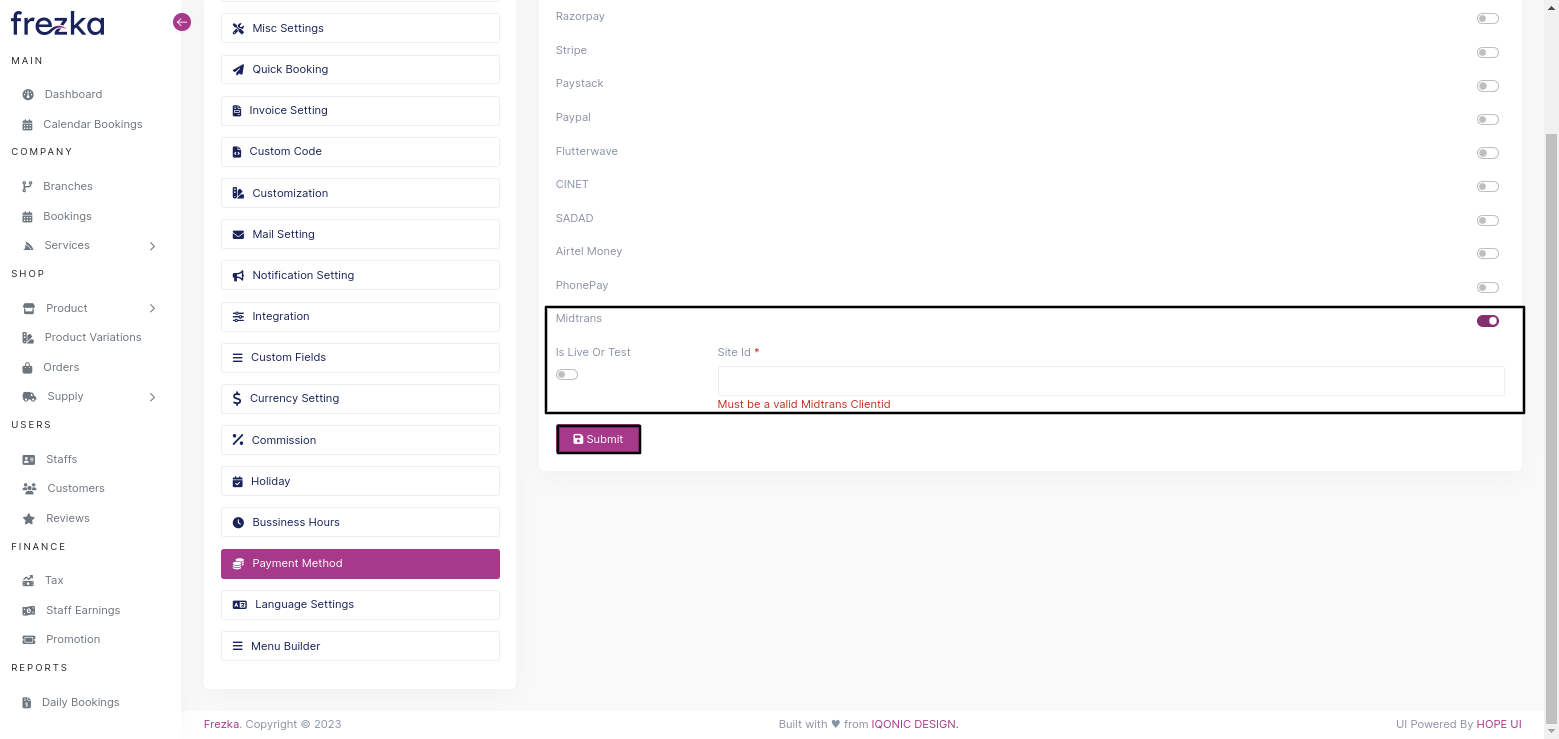Click the Bookings sidebar icon
Screen dimensions: 1559x739
(28, 217)
